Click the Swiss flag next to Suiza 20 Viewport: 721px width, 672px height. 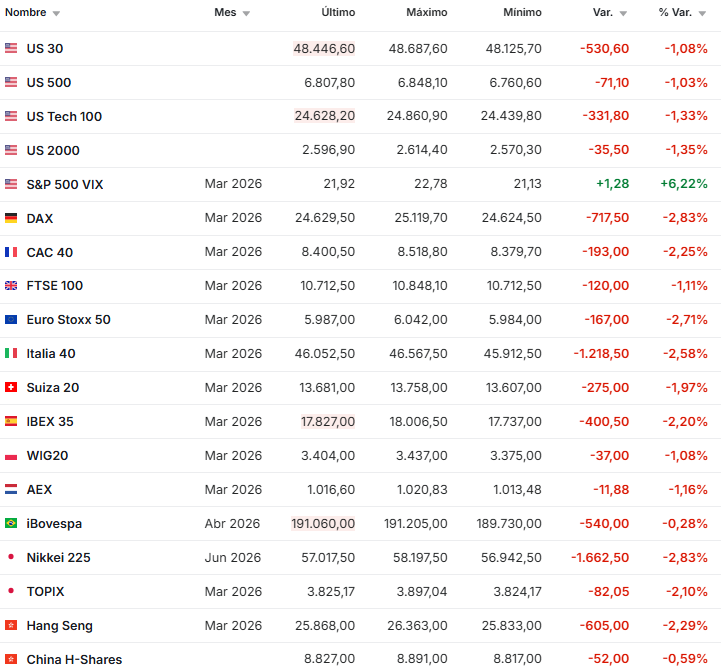click(x=11, y=388)
